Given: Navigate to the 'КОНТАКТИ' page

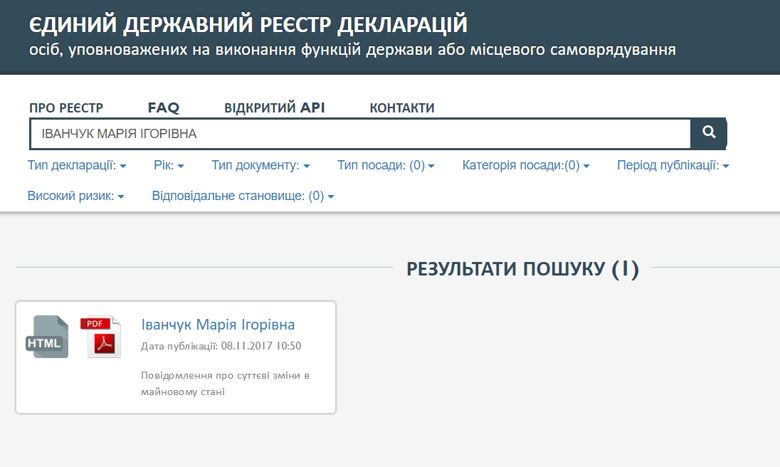Looking at the screenshot, I should pyautogui.click(x=402, y=108).
